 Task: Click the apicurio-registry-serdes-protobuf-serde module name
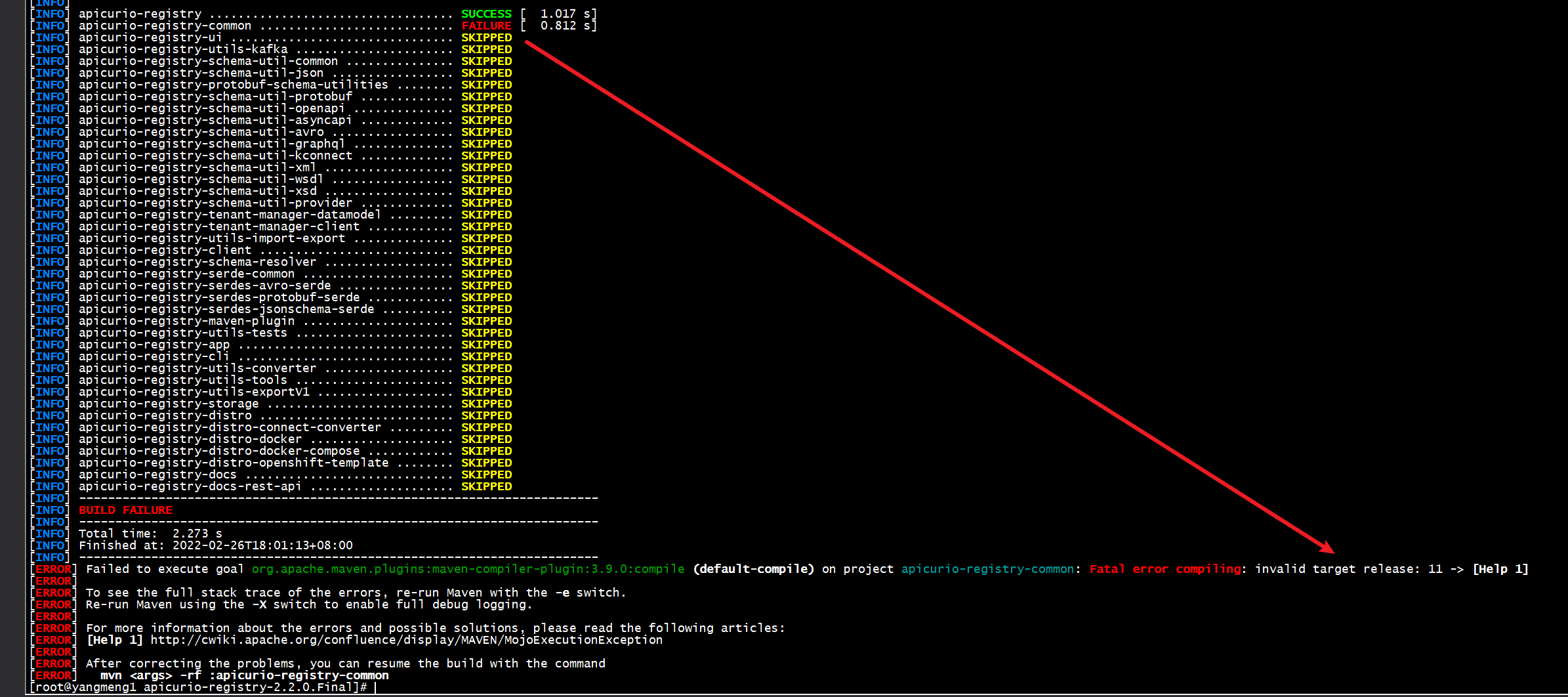click(219, 297)
